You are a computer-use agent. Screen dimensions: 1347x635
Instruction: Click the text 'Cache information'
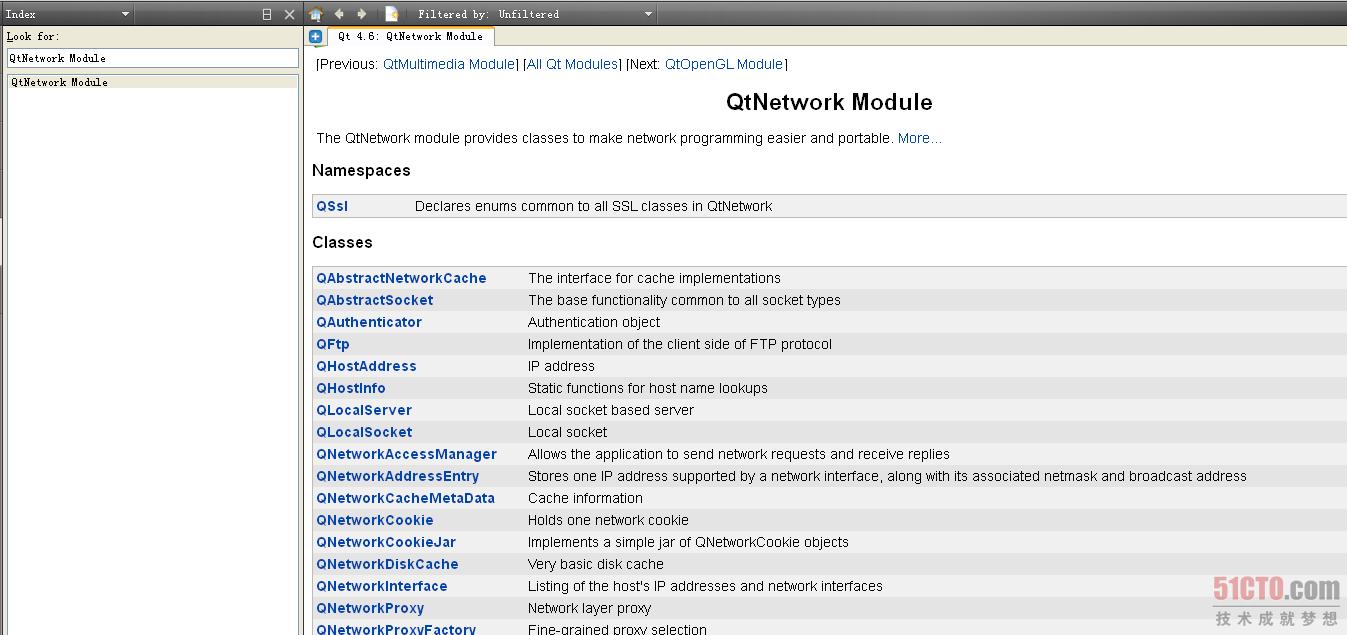coord(585,498)
